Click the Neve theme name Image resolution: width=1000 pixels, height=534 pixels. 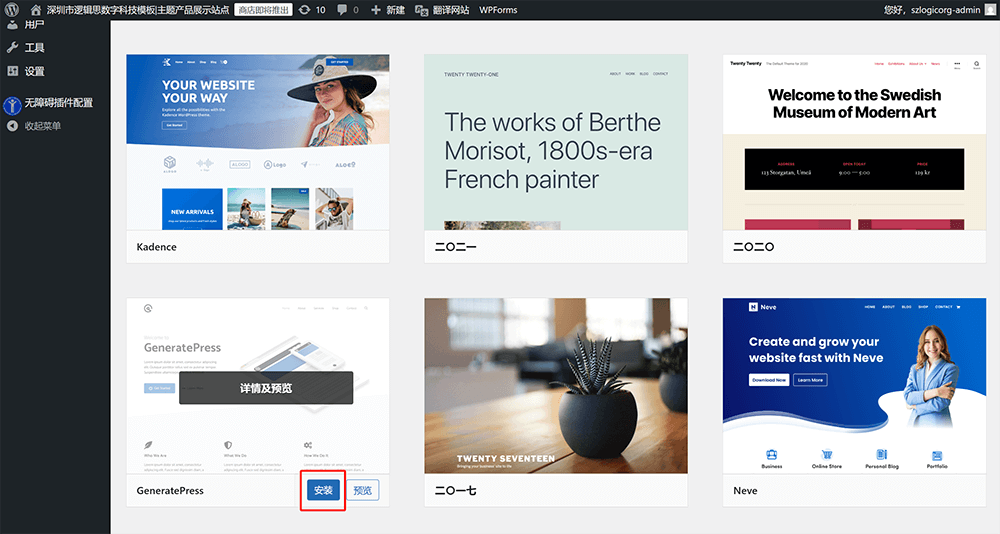[x=745, y=491]
